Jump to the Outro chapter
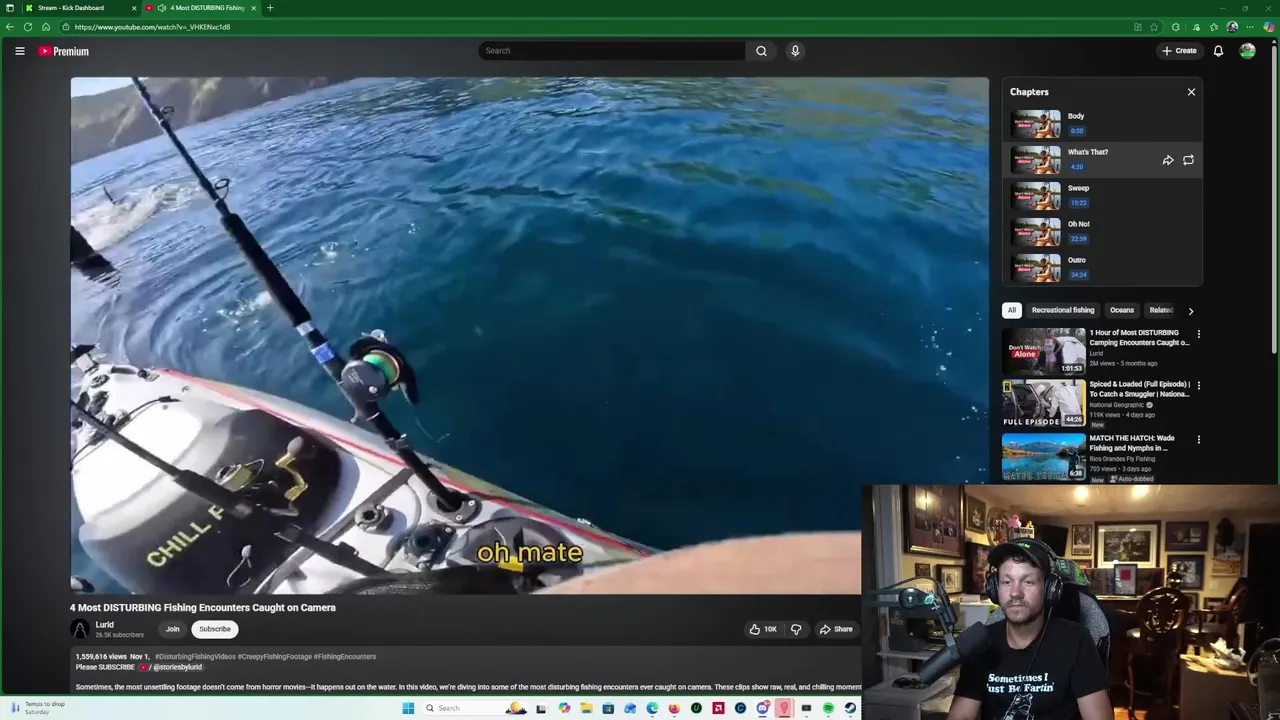 tap(1102, 268)
